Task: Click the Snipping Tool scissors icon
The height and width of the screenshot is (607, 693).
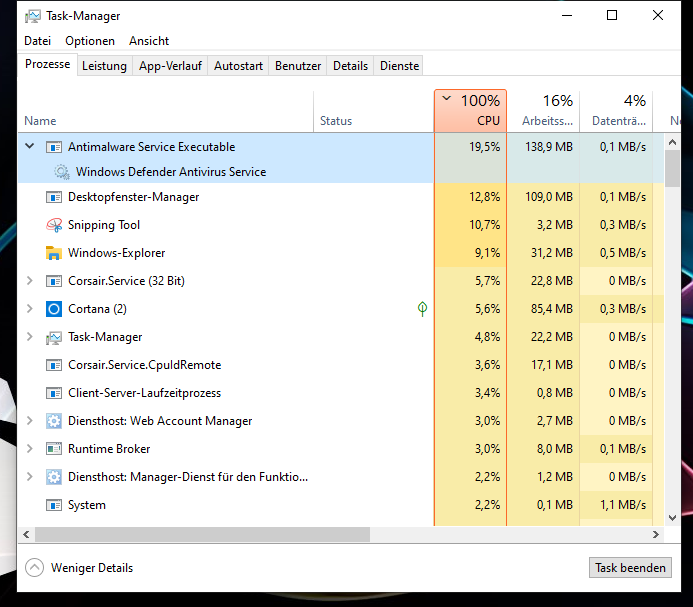Action: coord(54,225)
